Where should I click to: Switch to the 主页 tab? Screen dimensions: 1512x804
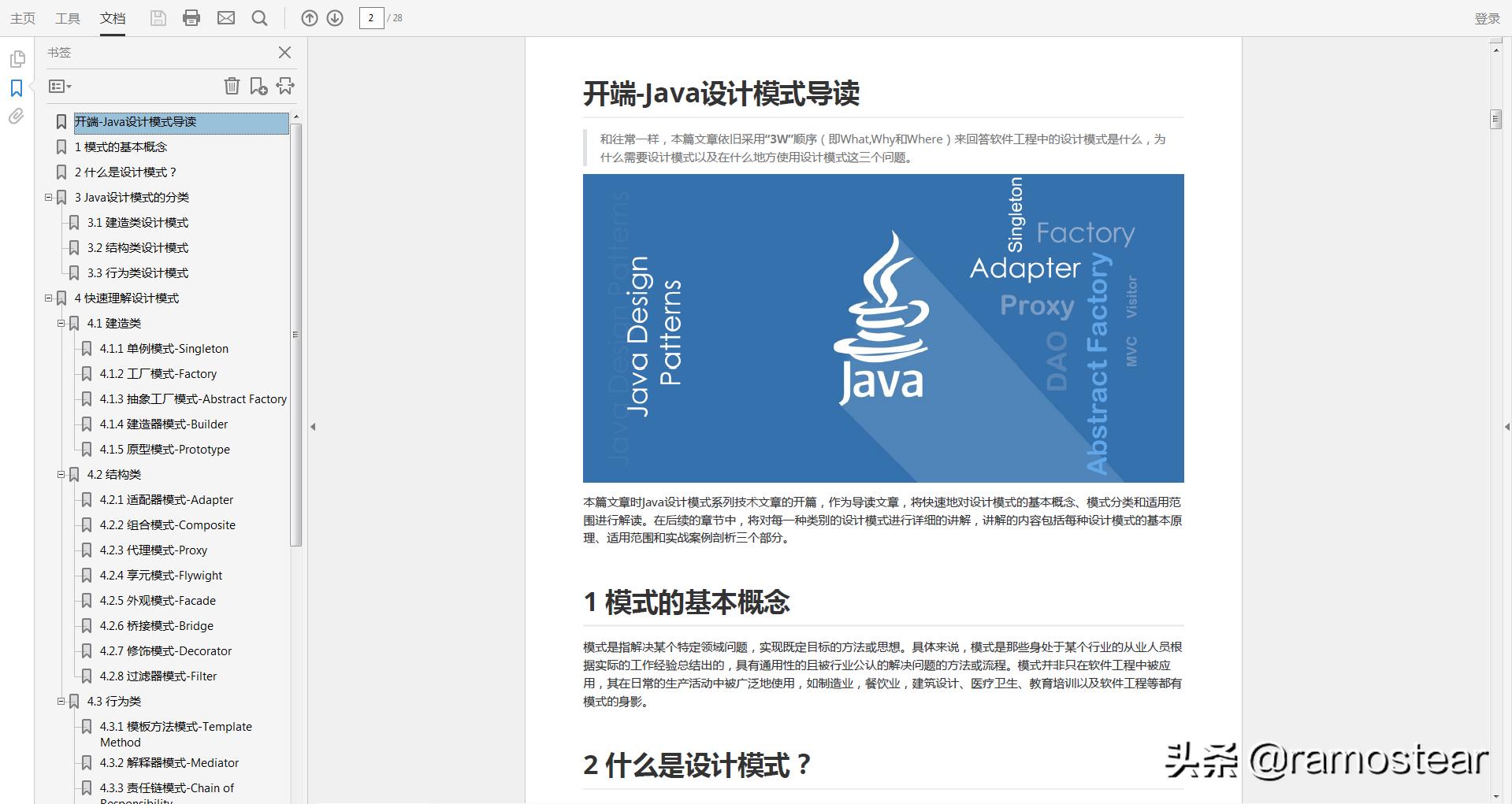(x=22, y=17)
